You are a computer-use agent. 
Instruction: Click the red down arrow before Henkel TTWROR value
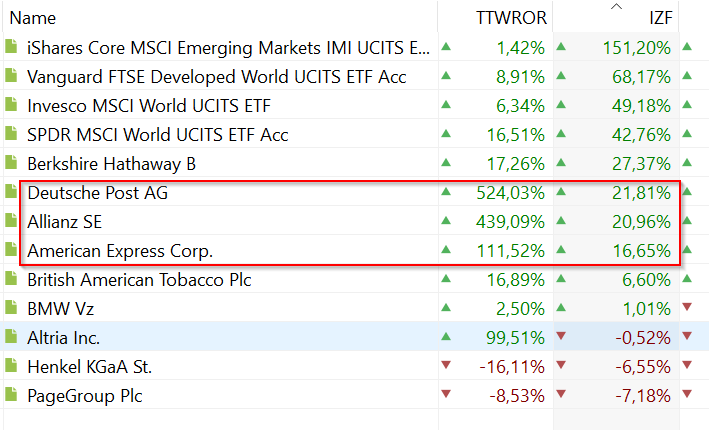point(446,366)
